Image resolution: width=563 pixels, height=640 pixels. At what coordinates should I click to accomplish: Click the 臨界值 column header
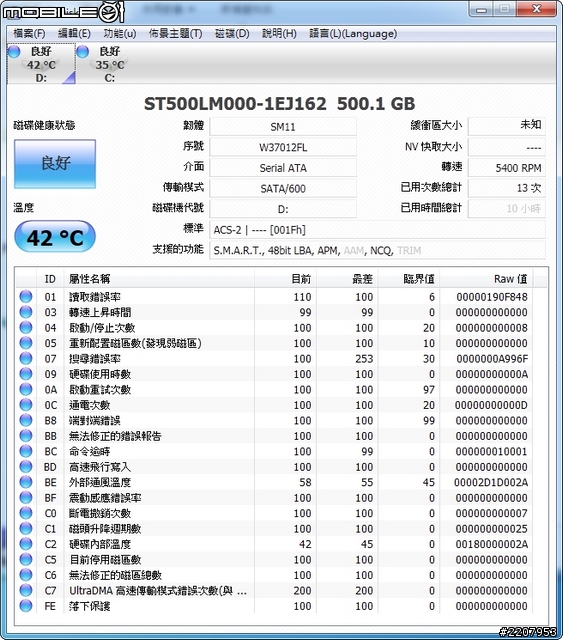[x=409, y=279]
